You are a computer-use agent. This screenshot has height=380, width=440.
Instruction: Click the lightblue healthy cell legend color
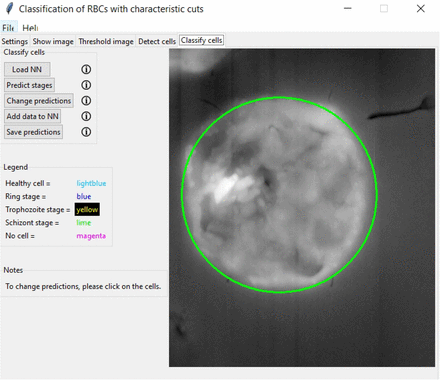(x=91, y=183)
